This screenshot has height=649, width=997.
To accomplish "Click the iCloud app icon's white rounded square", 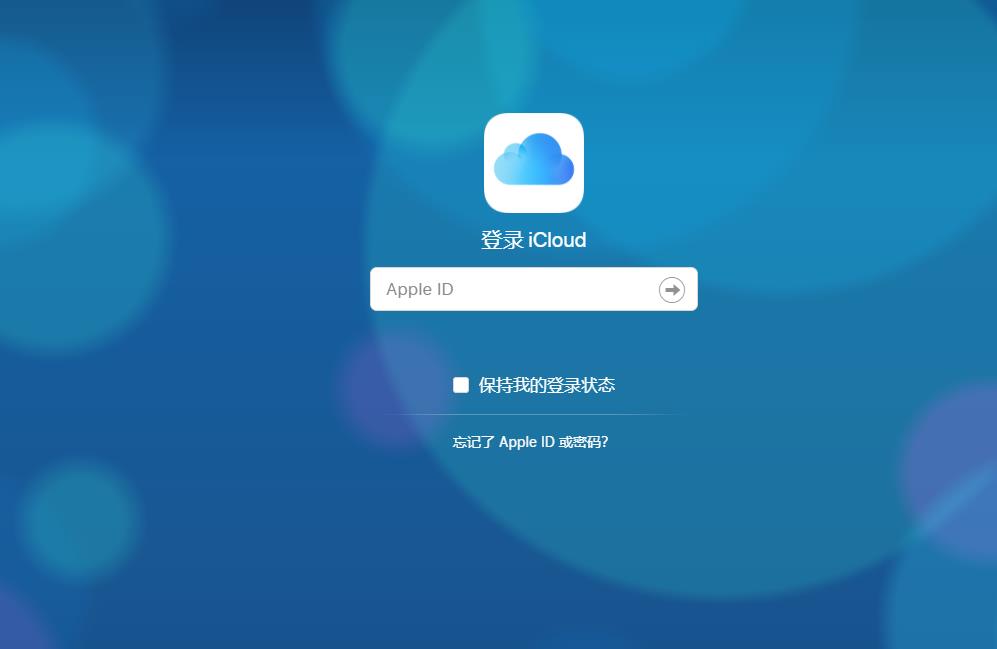I will click(x=533, y=162).
